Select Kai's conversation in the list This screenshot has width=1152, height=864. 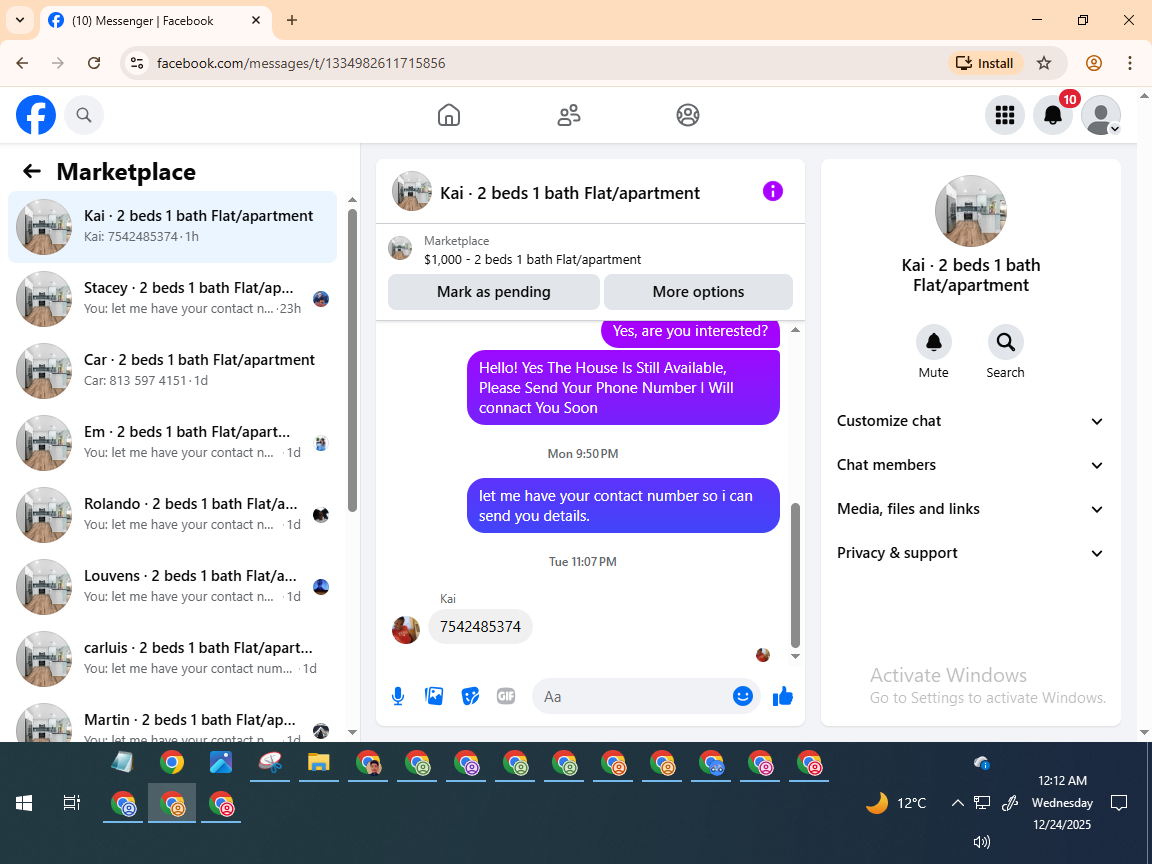click(173, 227)
